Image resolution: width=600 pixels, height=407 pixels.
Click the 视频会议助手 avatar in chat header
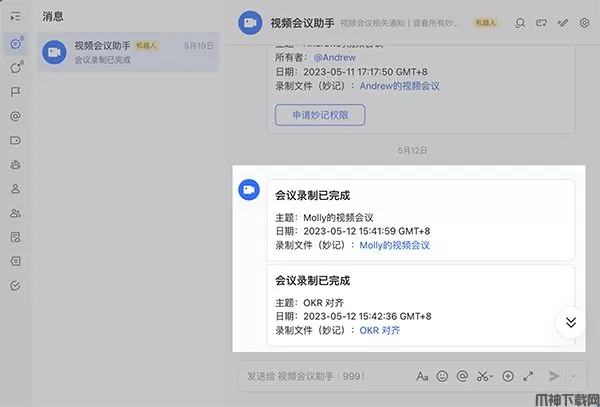[x=250, y=23]
